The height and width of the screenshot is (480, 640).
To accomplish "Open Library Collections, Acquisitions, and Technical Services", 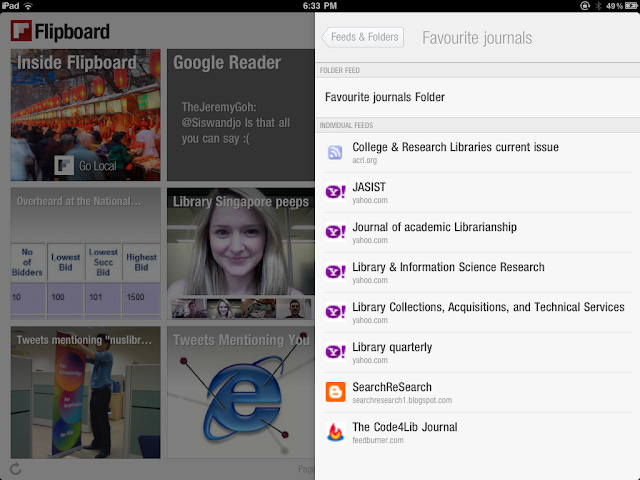I will click(x=478, y=313).
